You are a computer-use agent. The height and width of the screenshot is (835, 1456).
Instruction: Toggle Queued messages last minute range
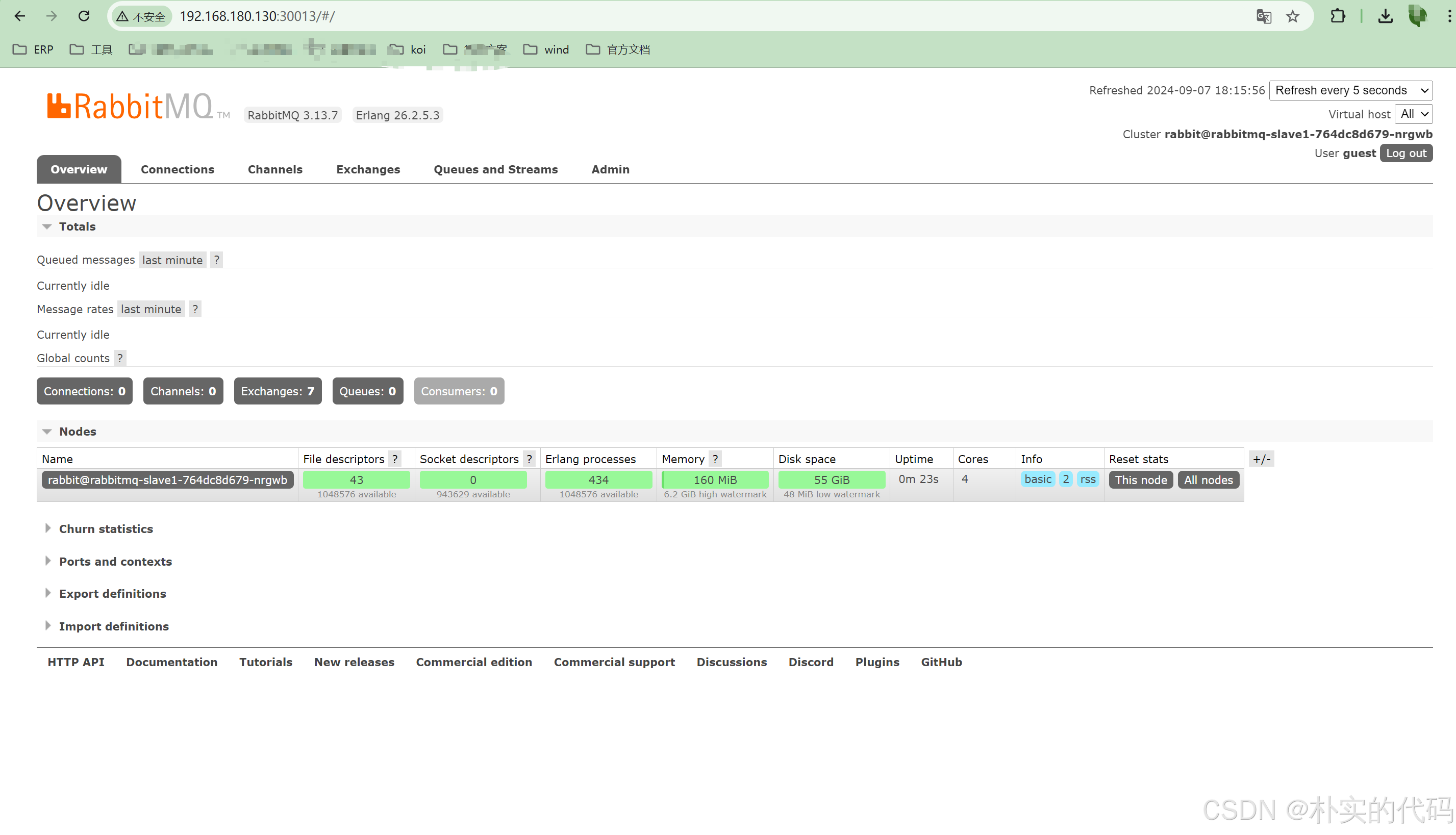(172, 260)
